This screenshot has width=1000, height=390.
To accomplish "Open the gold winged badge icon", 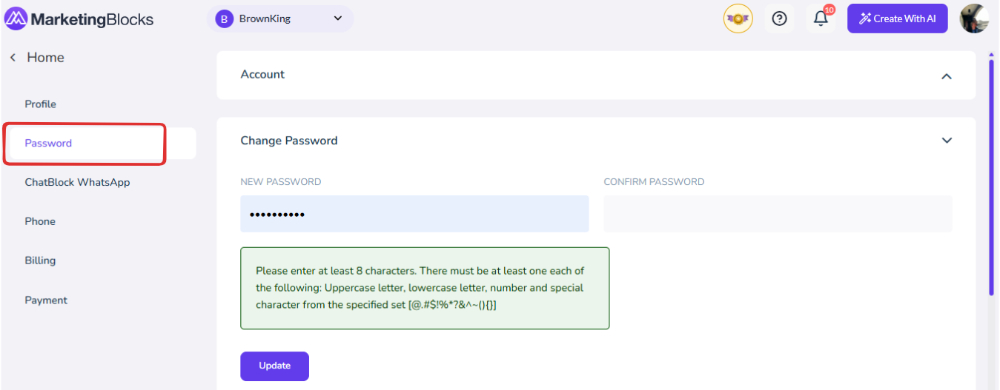I will point(738,19).
